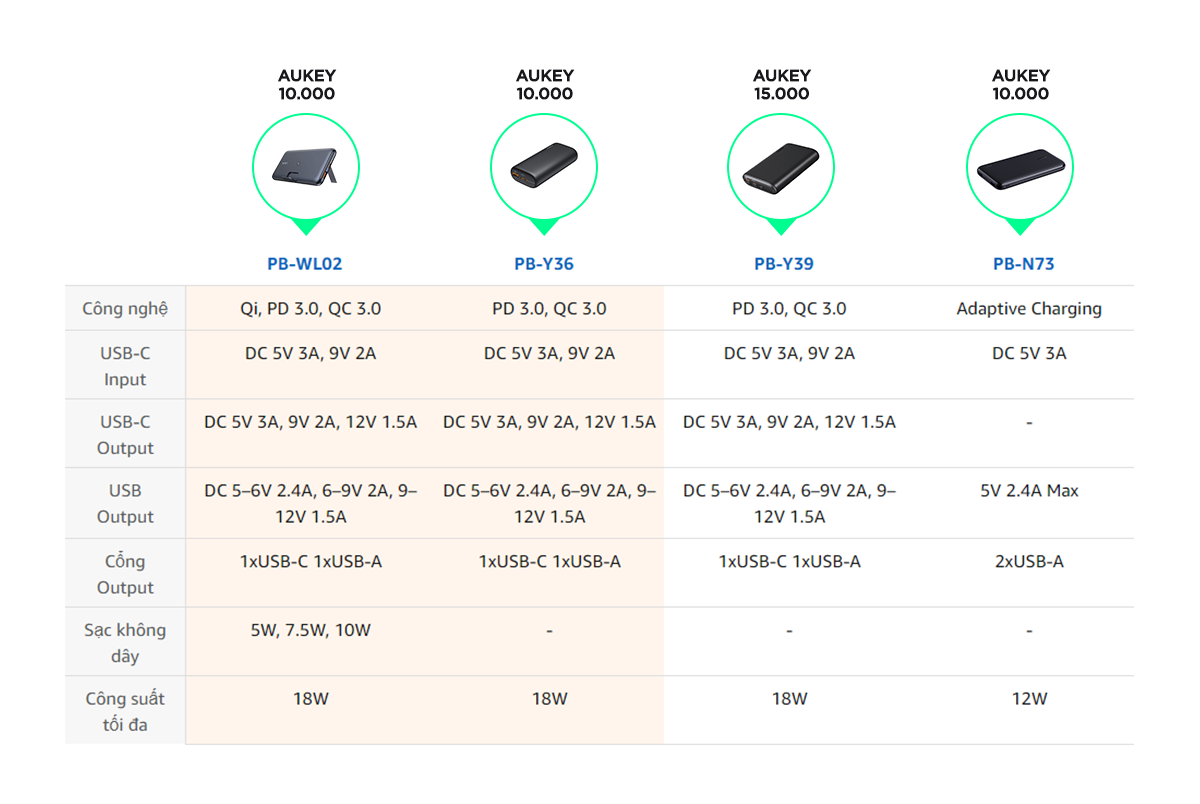Click the PB-Y36 power bank image

tap(544, 167)
